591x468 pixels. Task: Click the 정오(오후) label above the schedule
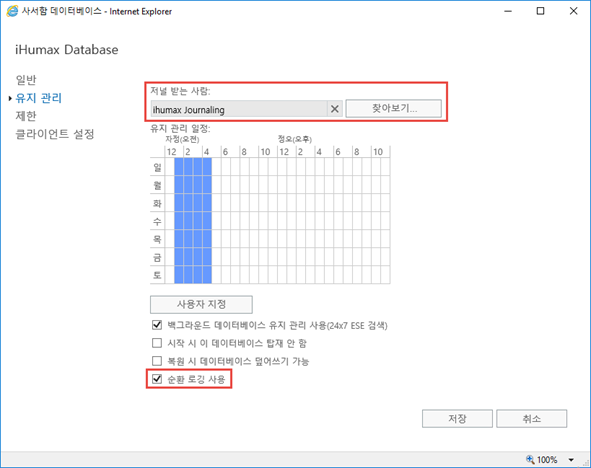(x=295, y=139)
